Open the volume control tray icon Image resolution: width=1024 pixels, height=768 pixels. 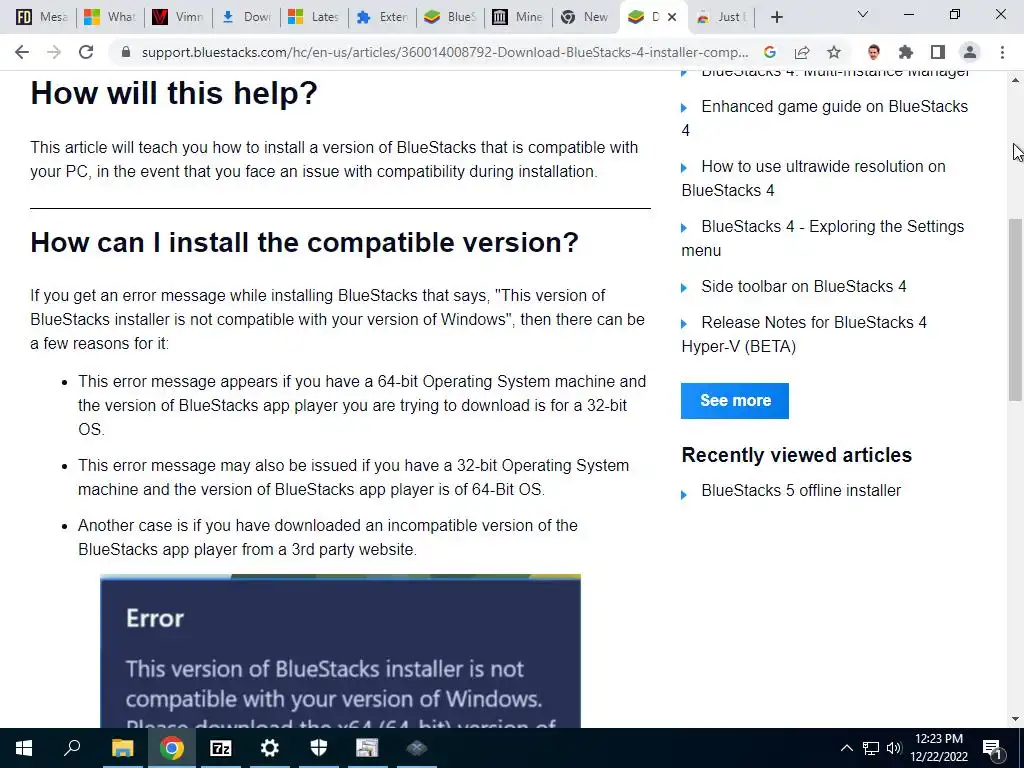point(894,748)
